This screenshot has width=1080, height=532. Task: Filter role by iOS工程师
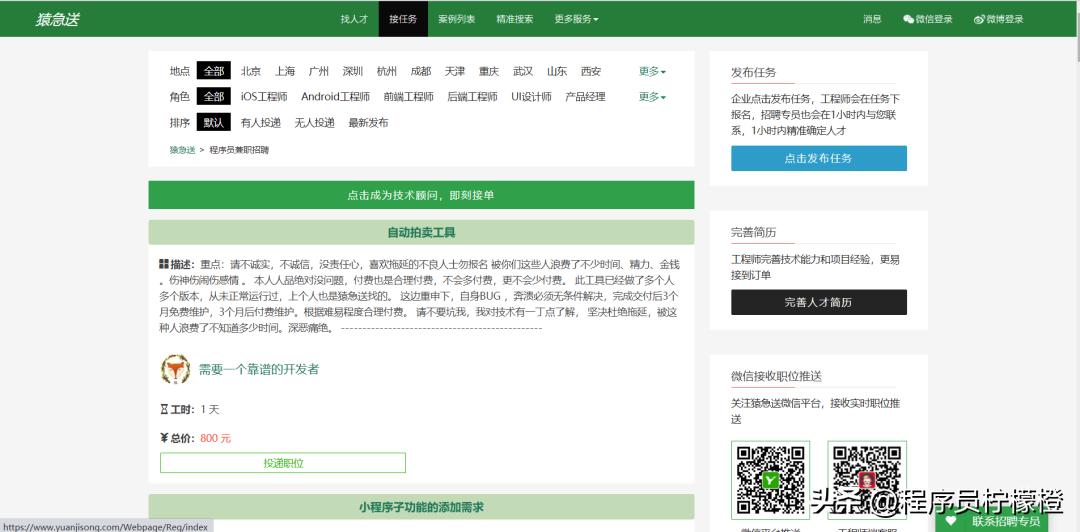pyautogui.click(x=264, y=96)
